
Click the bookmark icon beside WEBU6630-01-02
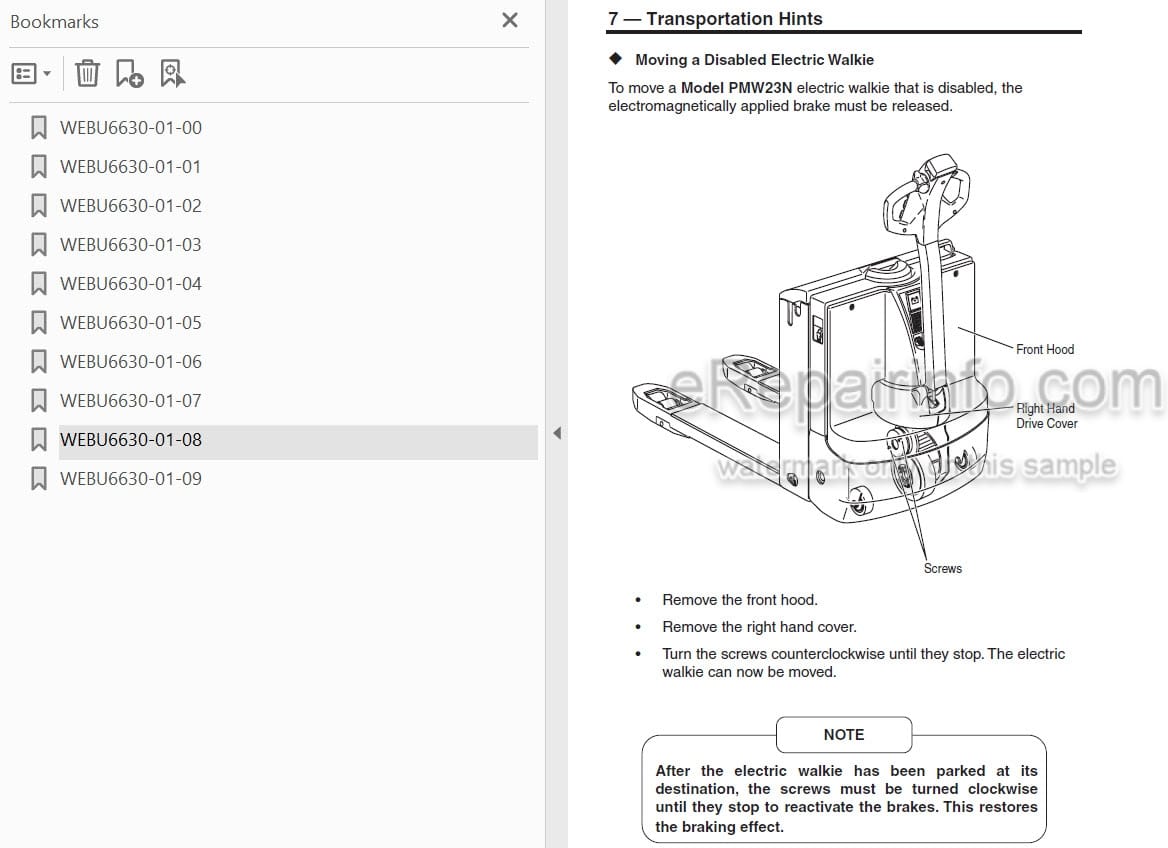point(39,205)
